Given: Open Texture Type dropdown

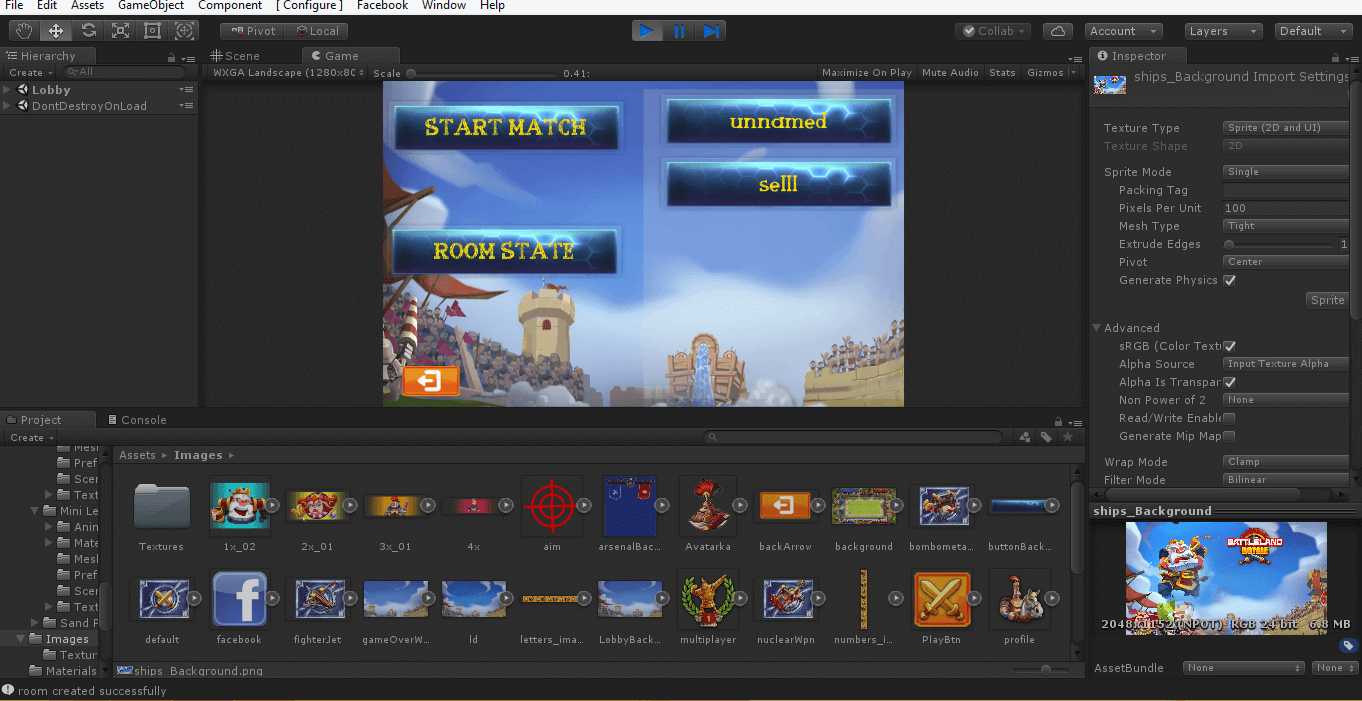Looking at the screenshot, I should (1286, 128).
